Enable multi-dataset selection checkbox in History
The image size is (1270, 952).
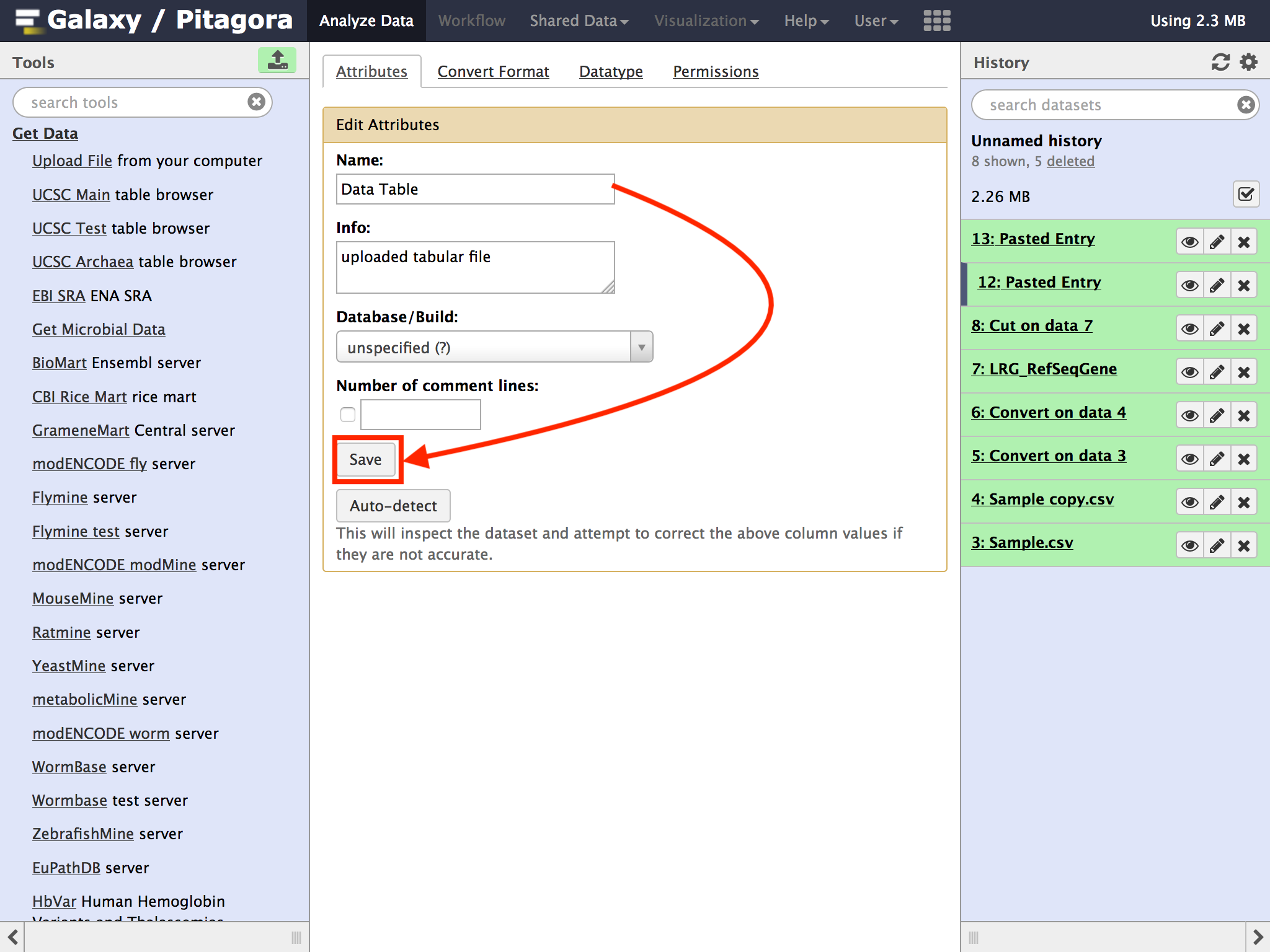tap(1246, 195)
